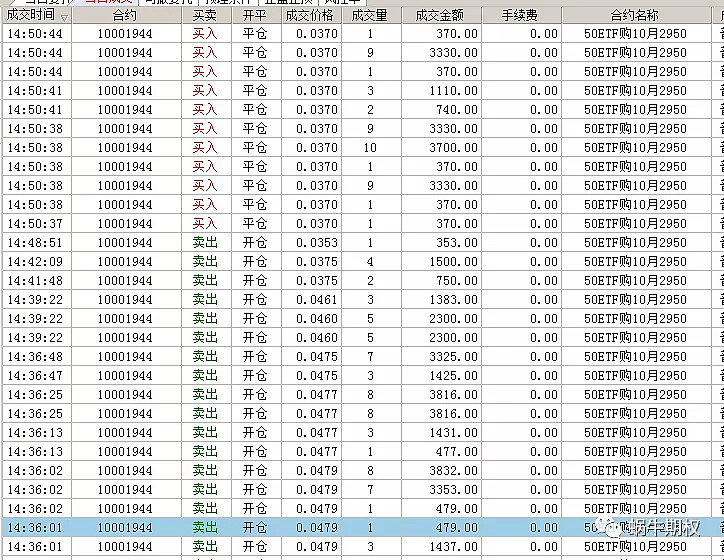Click the amount cell 1425.00
The image size is (724, 560).
453,376
